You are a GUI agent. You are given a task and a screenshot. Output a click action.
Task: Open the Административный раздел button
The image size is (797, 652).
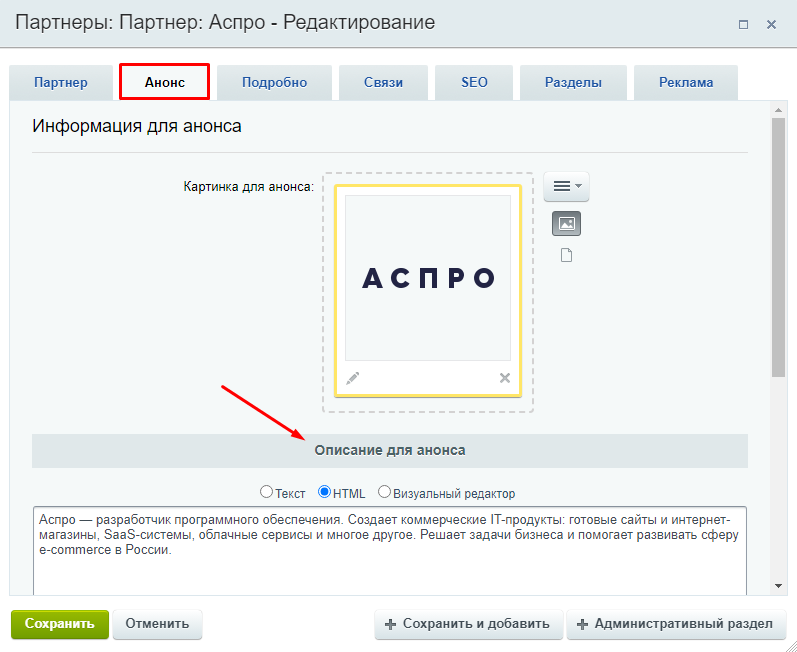coord(676,624)
